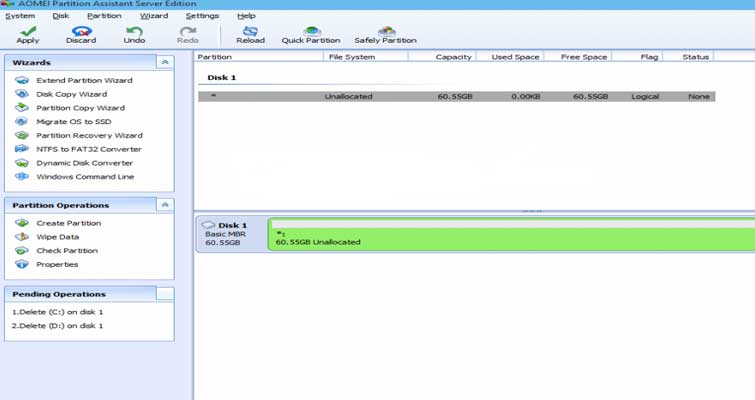Click the Logical flag cell

tap(645, 96)
